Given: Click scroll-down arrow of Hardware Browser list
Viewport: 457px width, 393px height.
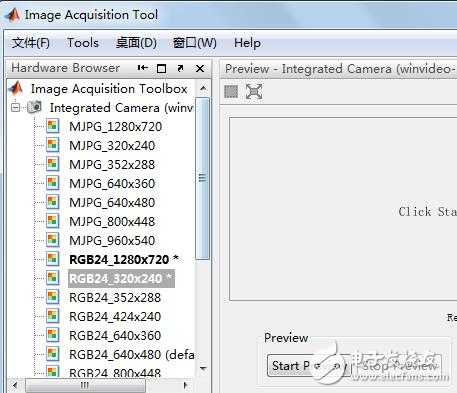Looking at the screenshot, I should point(203,368).
